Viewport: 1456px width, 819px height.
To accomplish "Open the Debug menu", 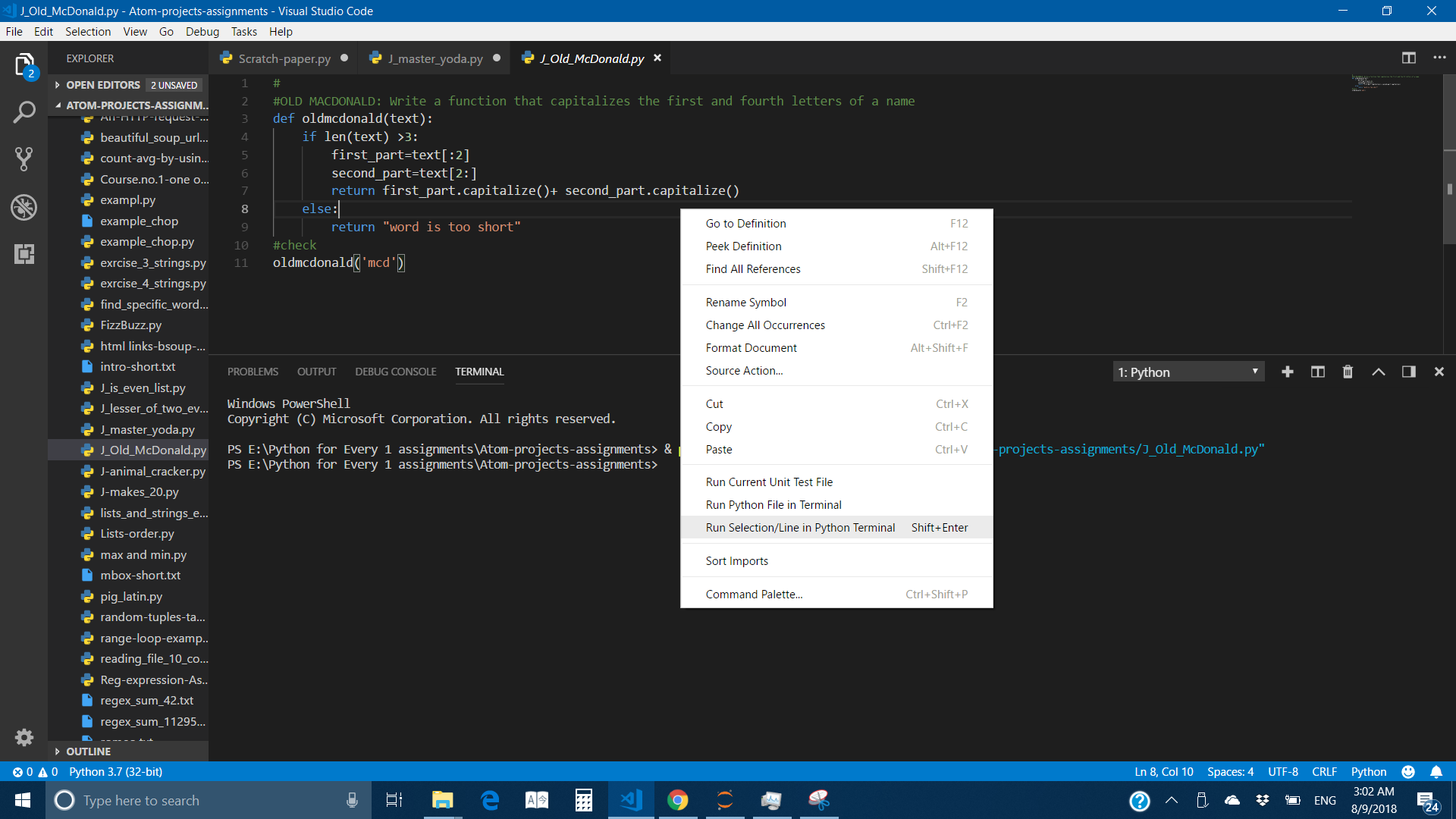I will [x=202, y=31].
